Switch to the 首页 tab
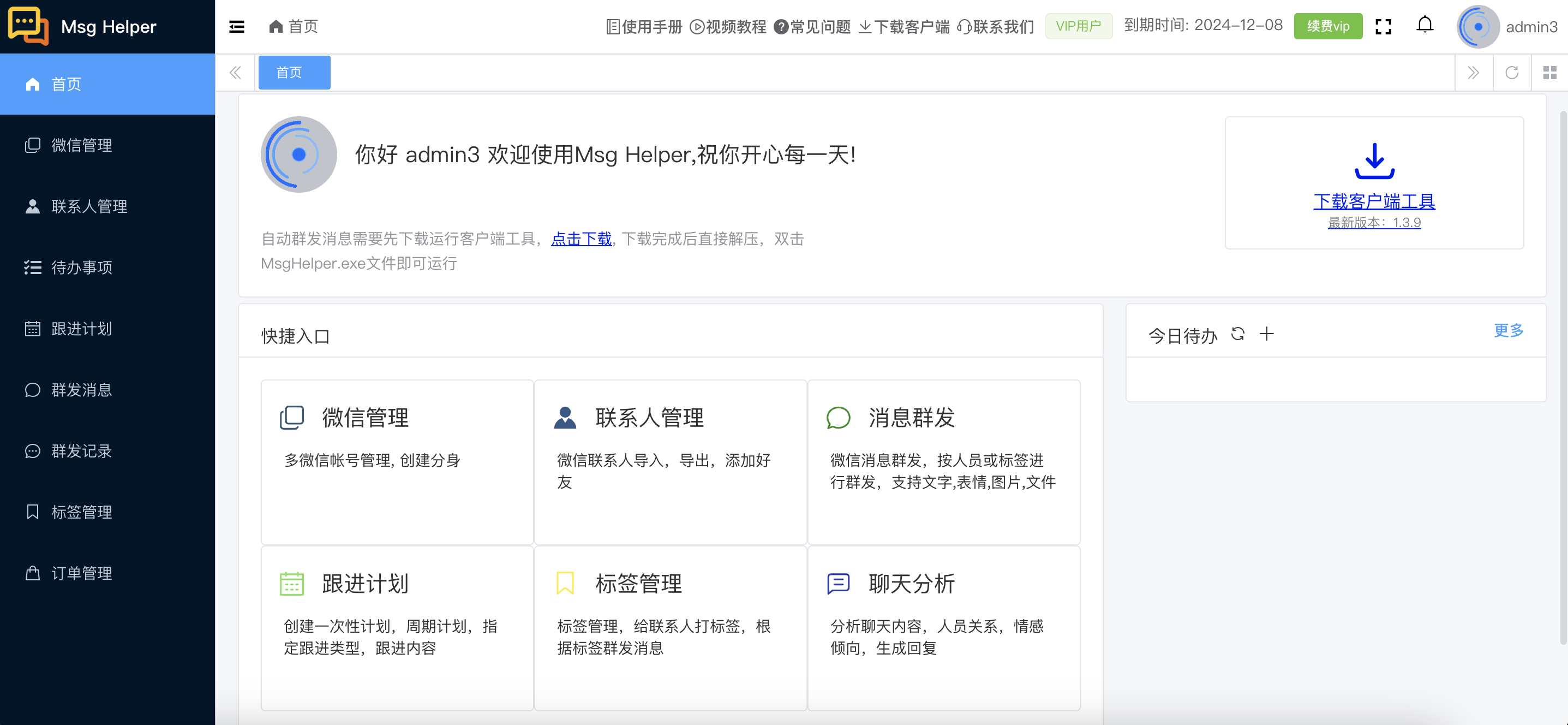The image size is (1568, 725). pyautogui.click(x=294, y=72)
